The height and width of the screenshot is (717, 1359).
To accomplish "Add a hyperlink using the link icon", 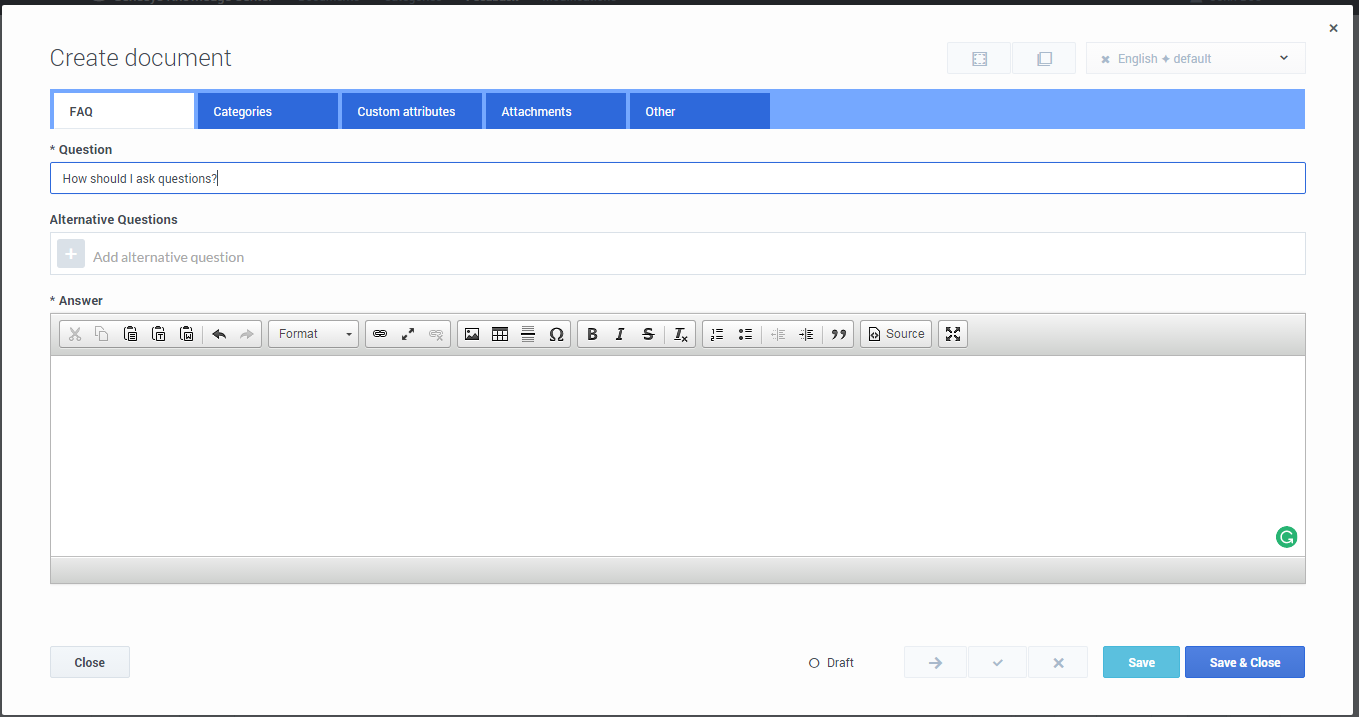I will tap(380, 334).
